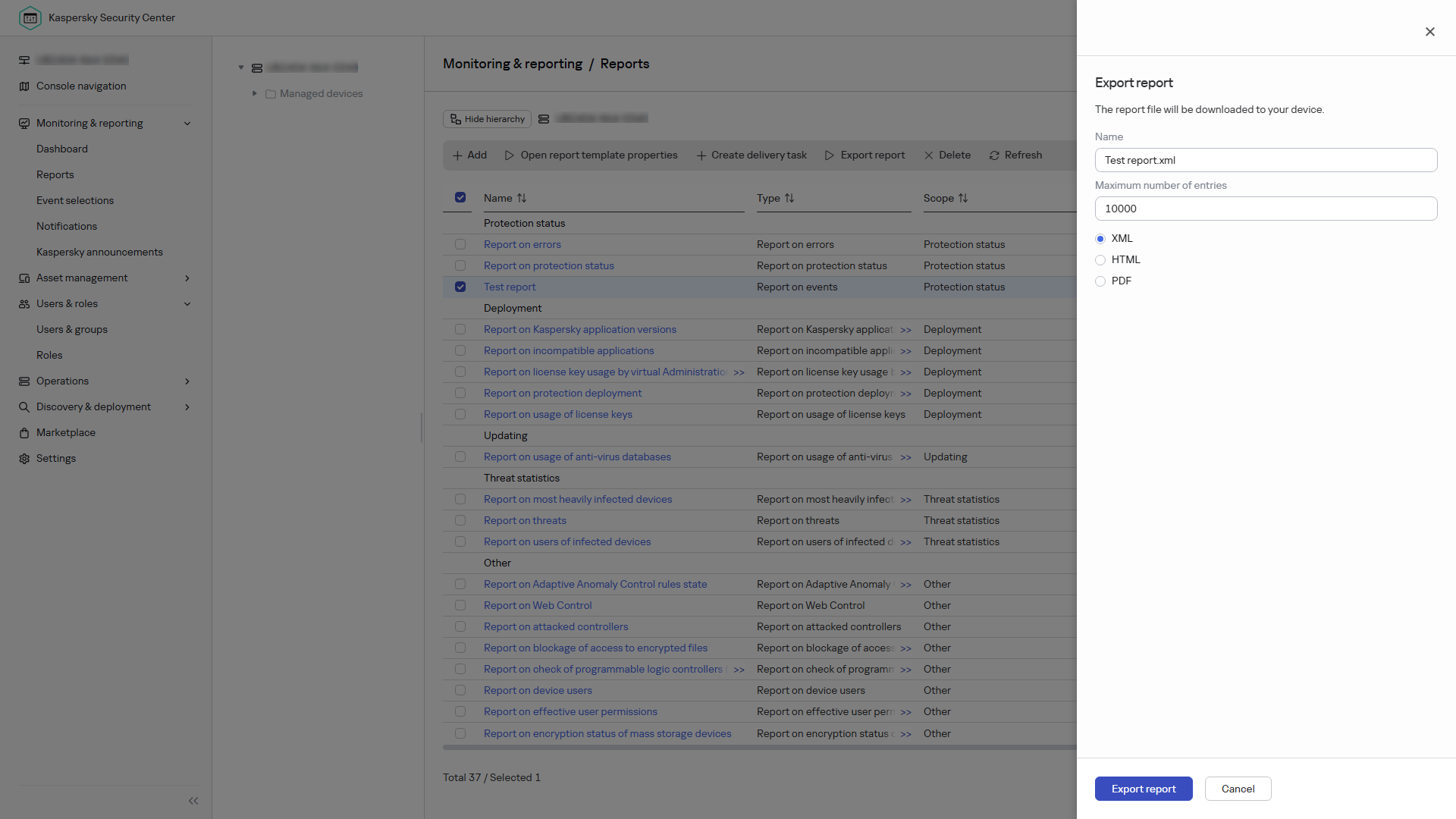Expand the Discovery & deployment chevron
The height and width of the screenshot is (819, 1456).
tap(187, 407)
